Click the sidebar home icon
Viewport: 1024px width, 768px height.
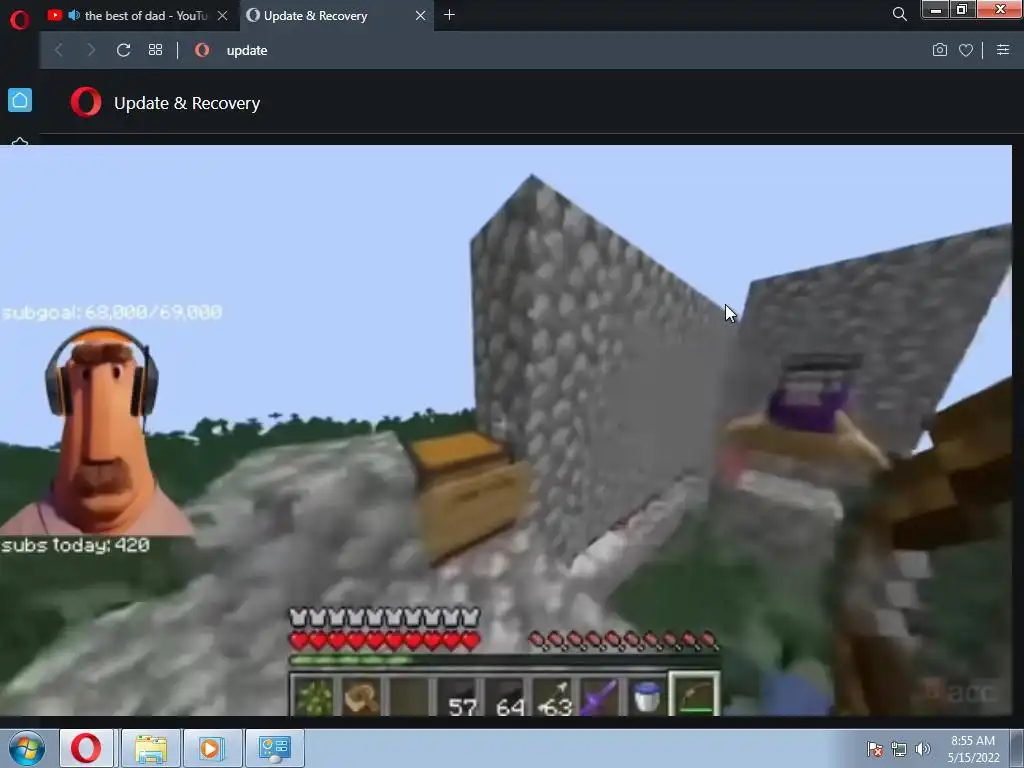pos(20,101)
